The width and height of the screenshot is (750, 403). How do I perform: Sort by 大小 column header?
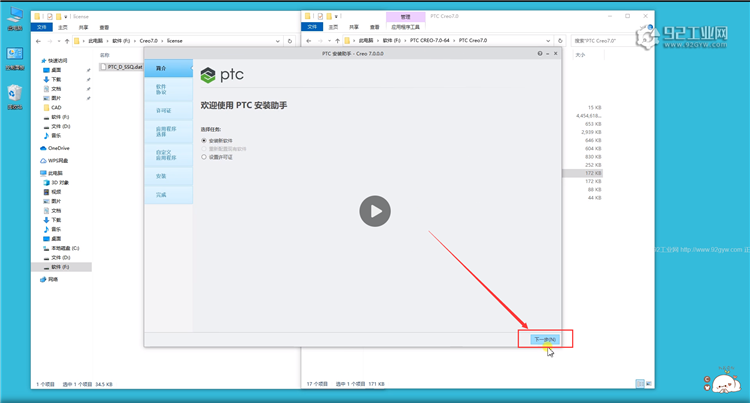point(580,55)
